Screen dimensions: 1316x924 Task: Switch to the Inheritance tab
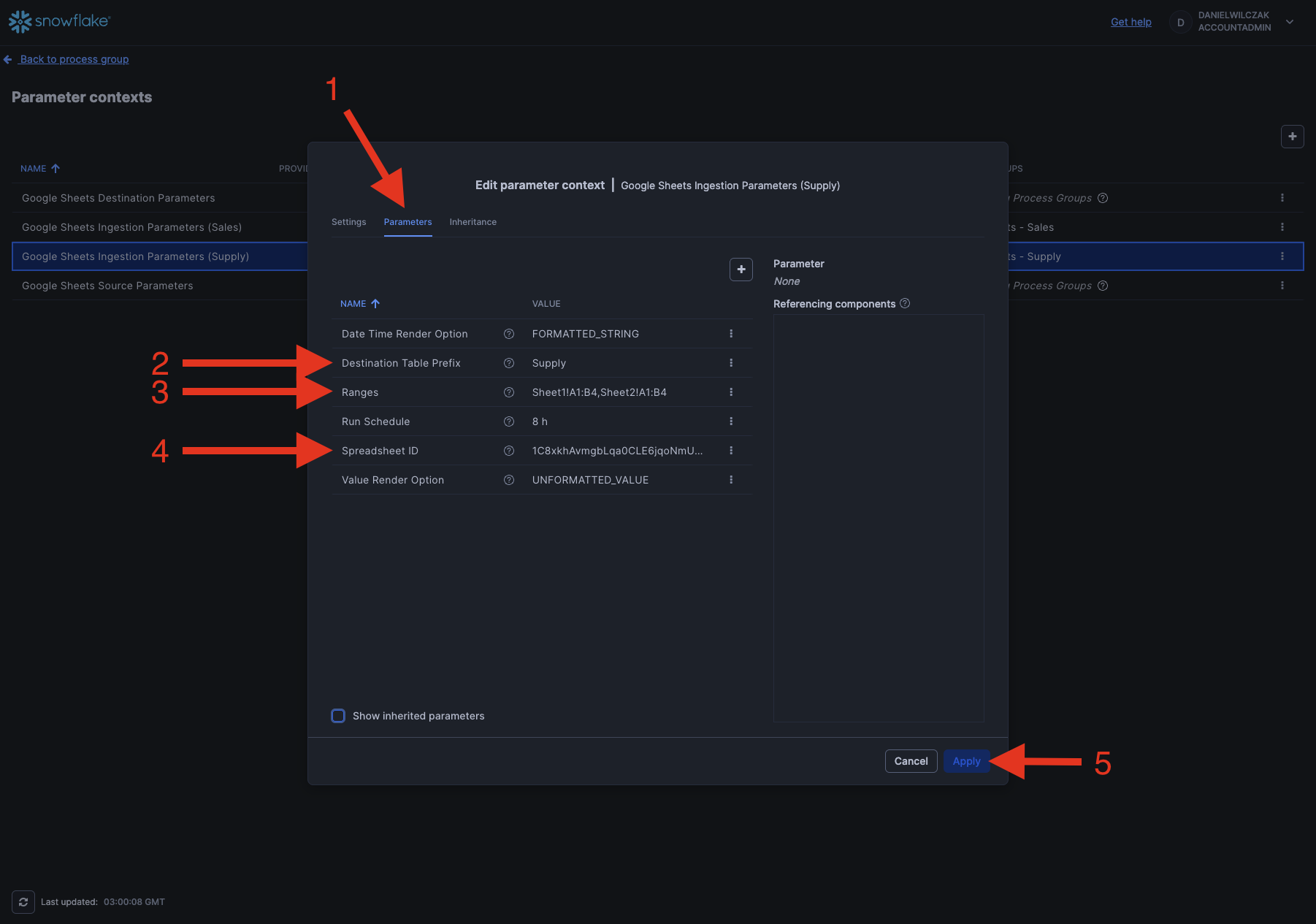click(473, 222)
